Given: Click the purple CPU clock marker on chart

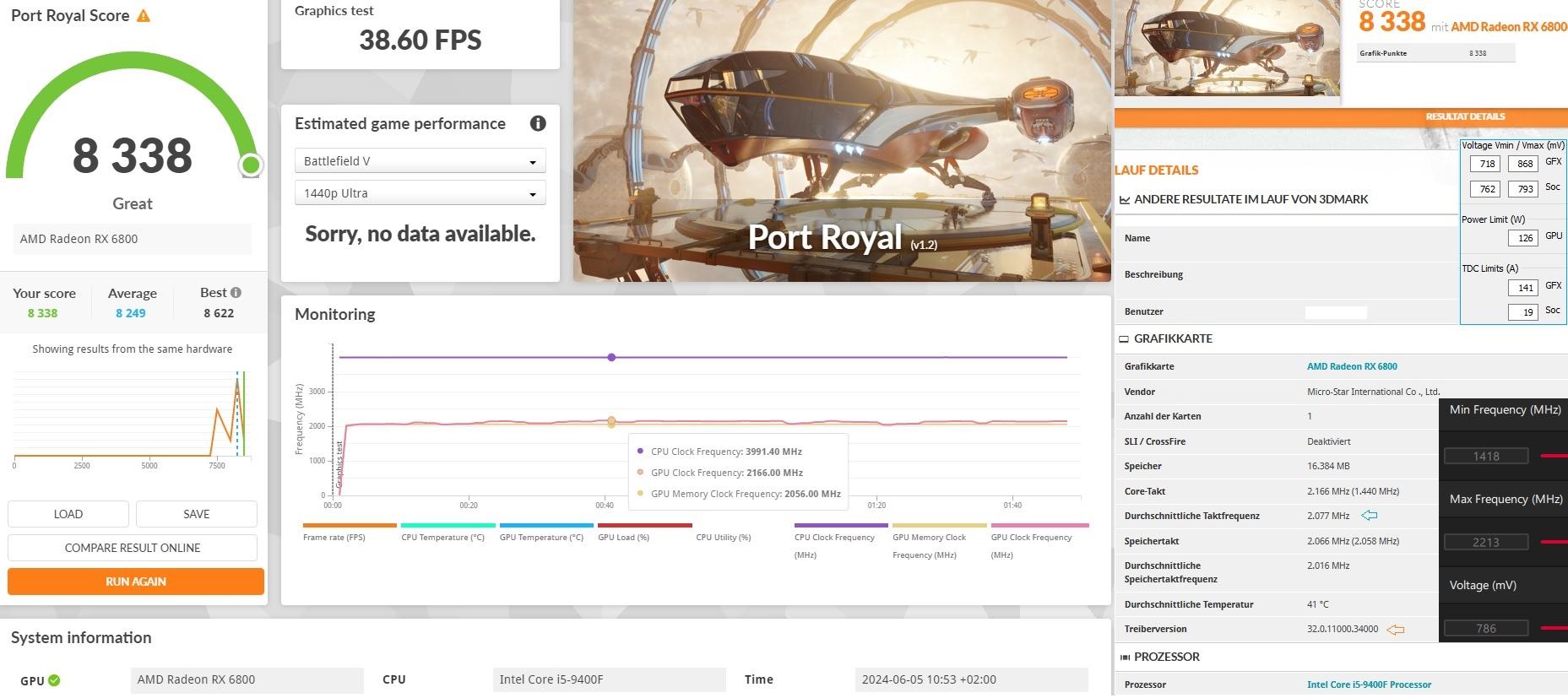Looking at the screenshot, I should (611, 357).
